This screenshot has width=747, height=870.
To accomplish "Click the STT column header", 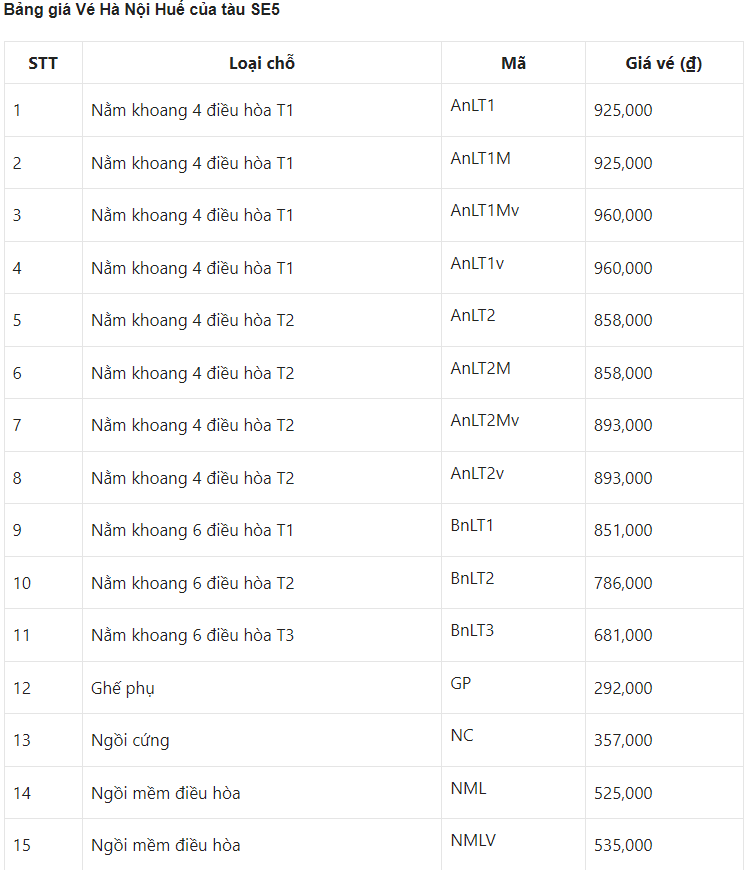I will pyautogui.click(x=43, y=63).
